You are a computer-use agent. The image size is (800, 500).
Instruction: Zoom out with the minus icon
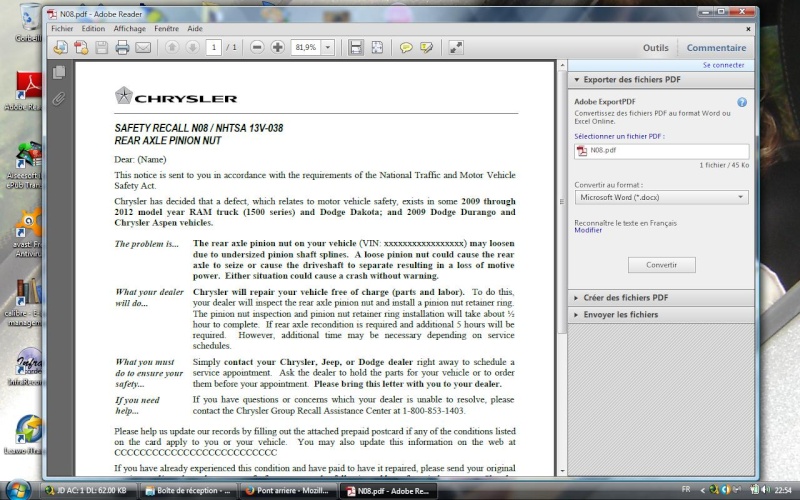click(x=257, y=47)
